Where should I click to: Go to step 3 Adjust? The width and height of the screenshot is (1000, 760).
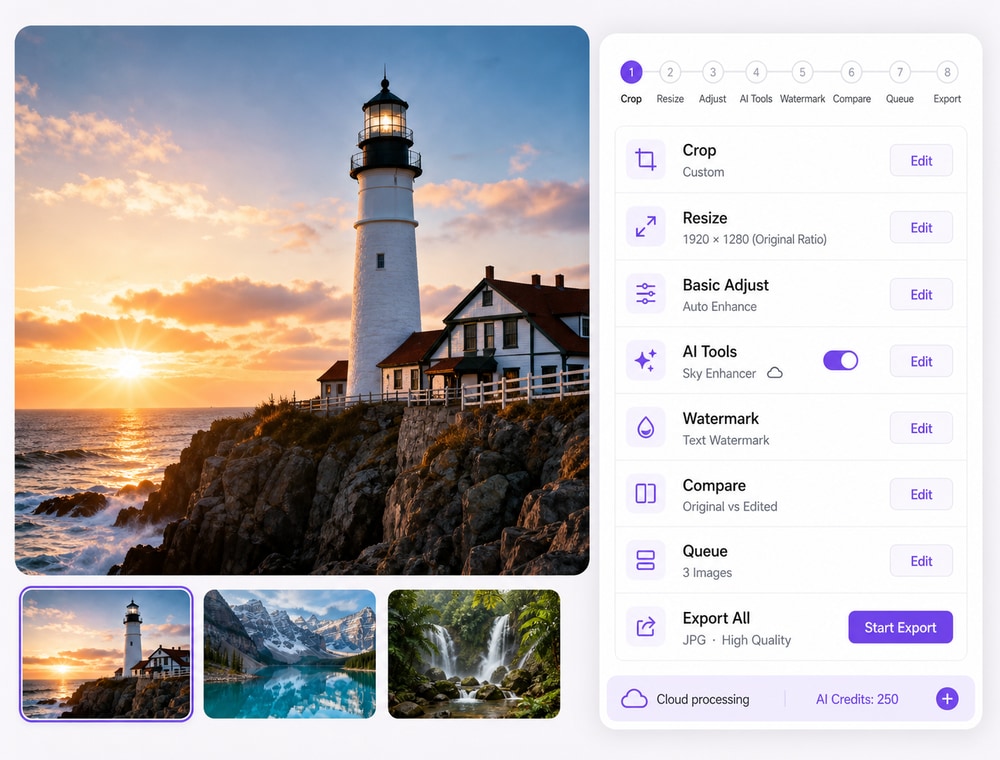(713, 72)
